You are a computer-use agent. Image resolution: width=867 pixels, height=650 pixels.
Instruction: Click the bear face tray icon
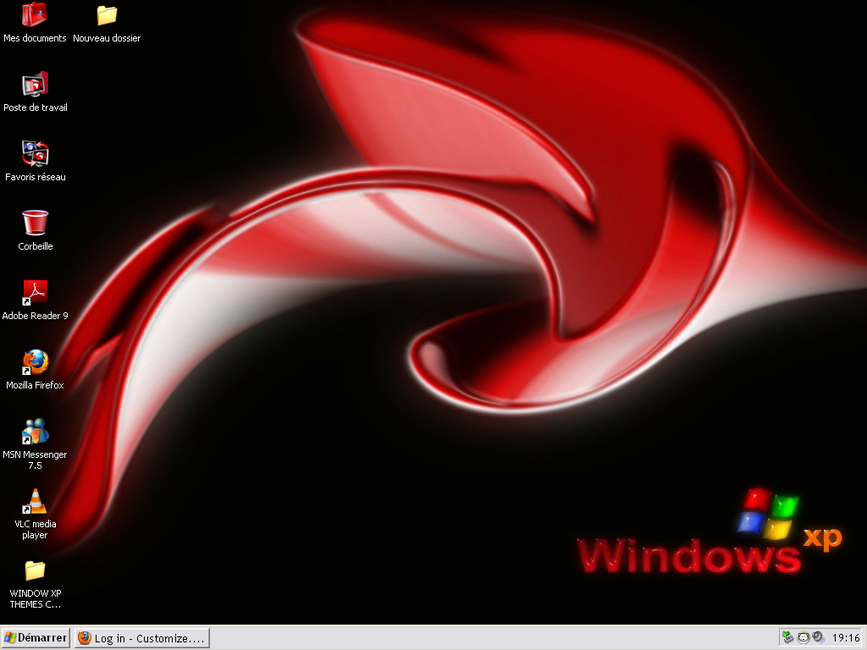[x=803, y=637]
